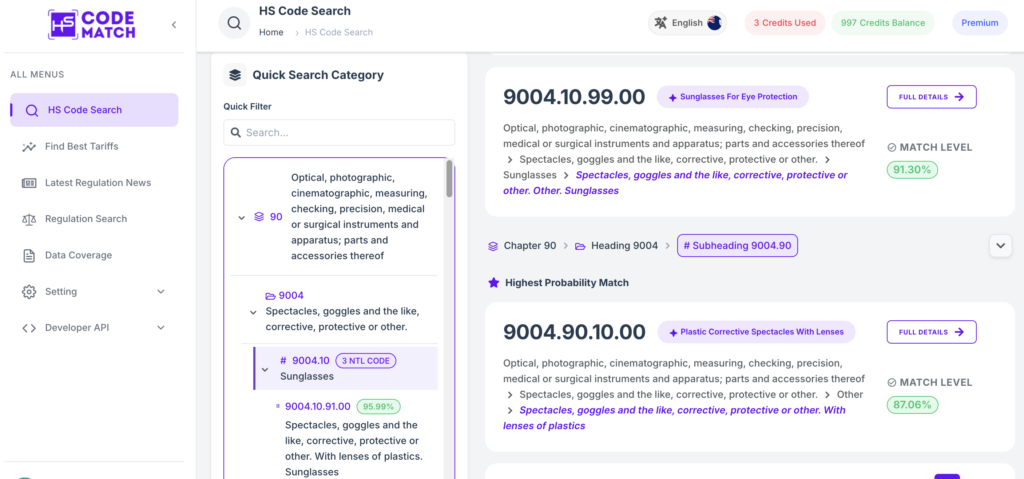Click the 91.30% match level badge
The image size is (1024, 479).
[912, 170]
